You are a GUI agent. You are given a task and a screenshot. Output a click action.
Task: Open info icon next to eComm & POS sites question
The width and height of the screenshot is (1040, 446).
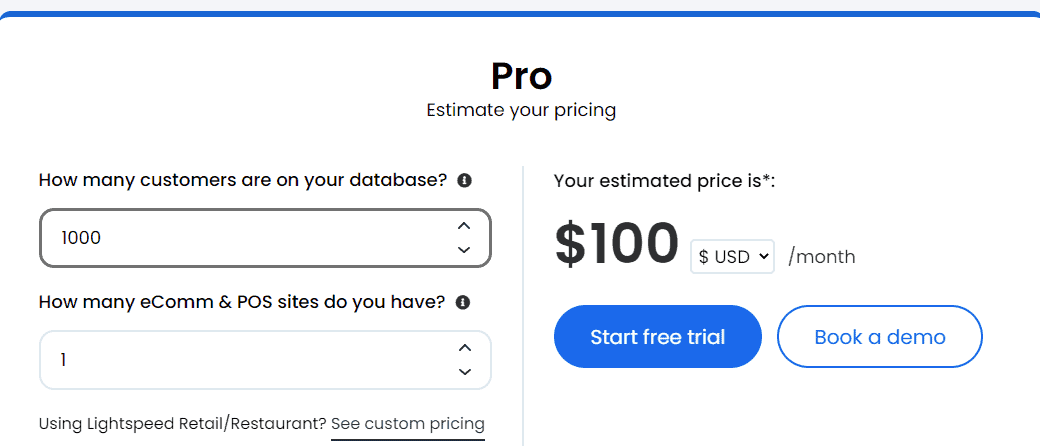pyautogui.click(x=463, y=303)
